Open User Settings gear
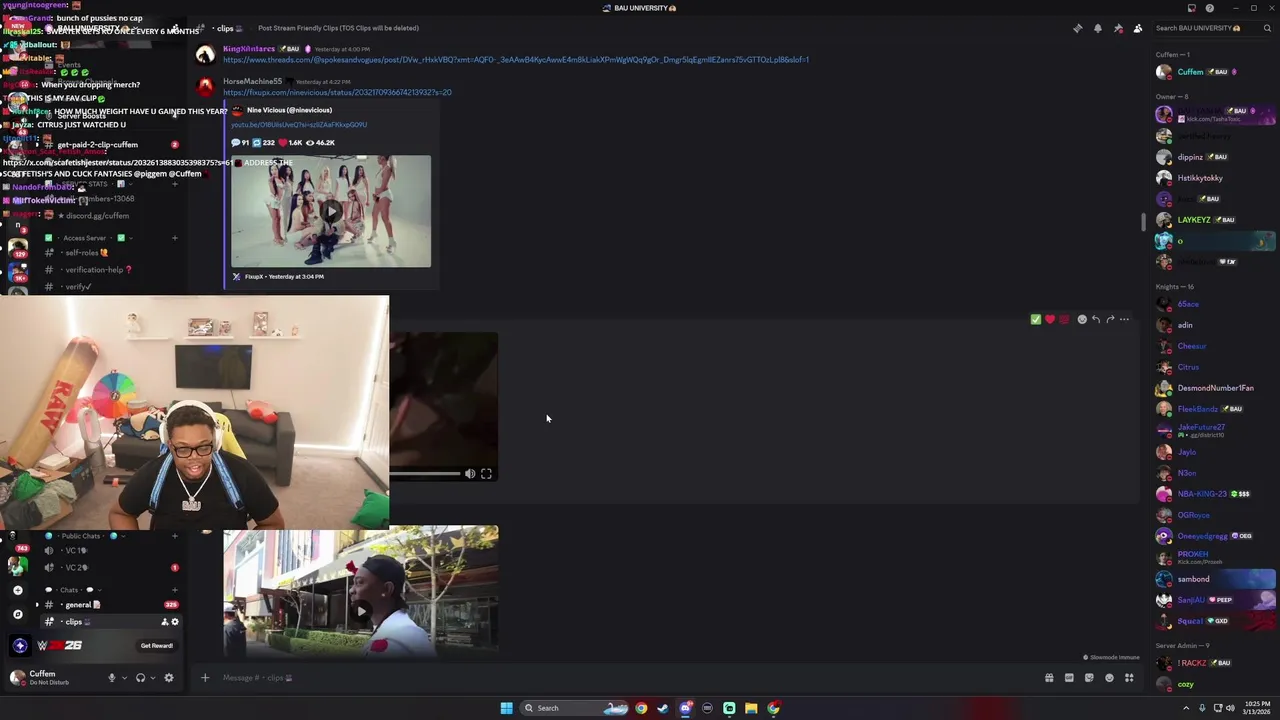The width and height of the screenshot is (1280, 720). pyautogui.click(x=169, y=678)
